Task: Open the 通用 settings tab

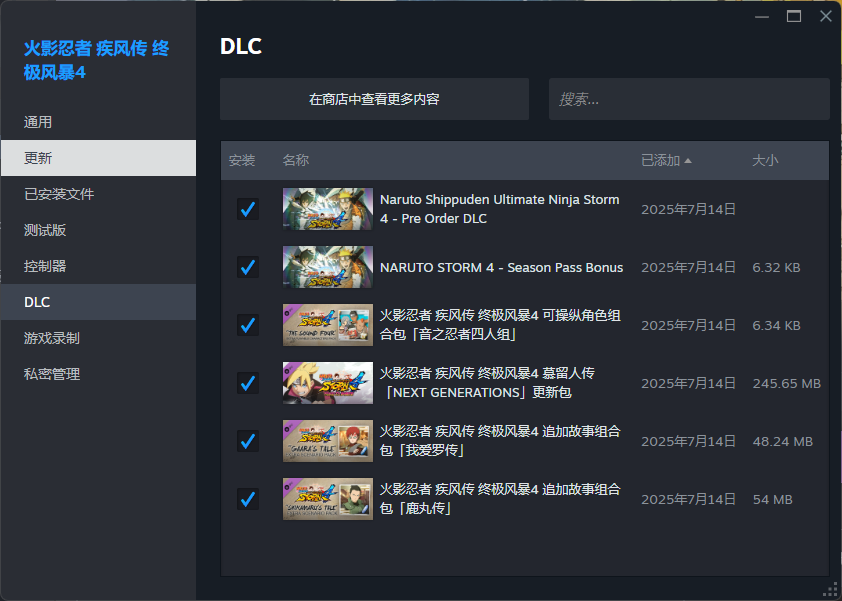Action: [98, 122]
